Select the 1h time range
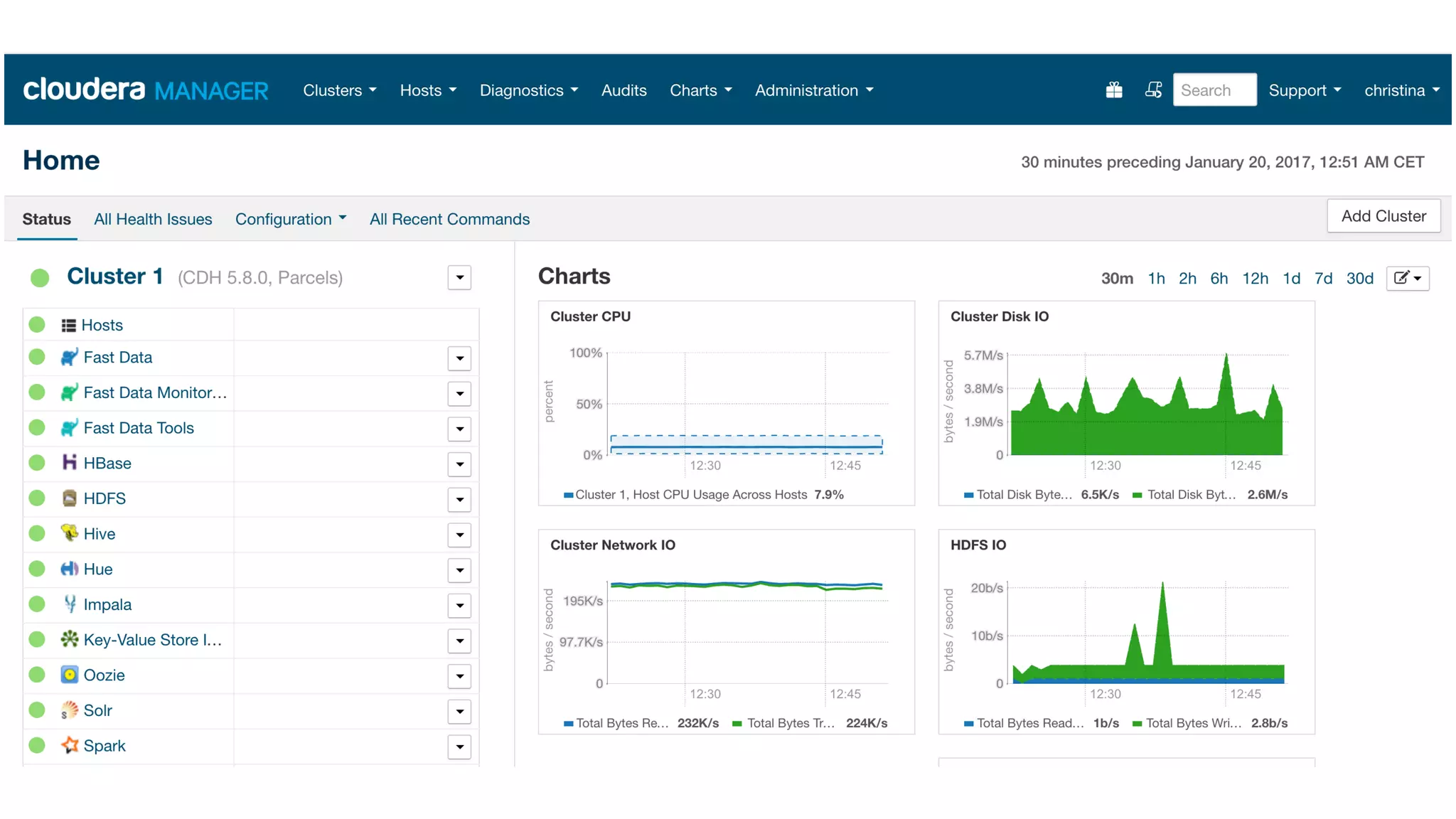This screenshot has height=819, width=1456. (x=1156, y=279)
